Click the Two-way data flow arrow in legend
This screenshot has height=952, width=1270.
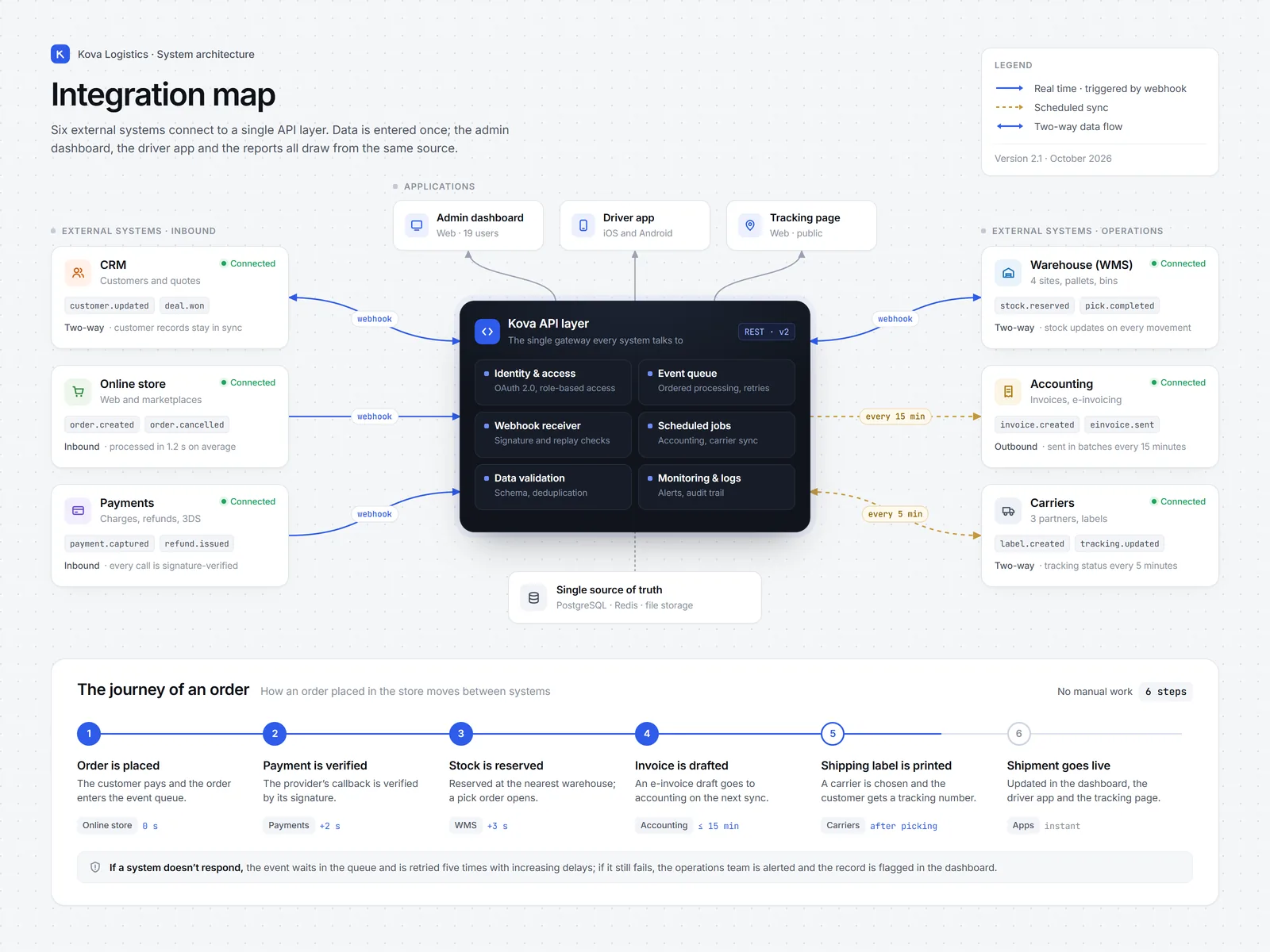(1010, 126)
